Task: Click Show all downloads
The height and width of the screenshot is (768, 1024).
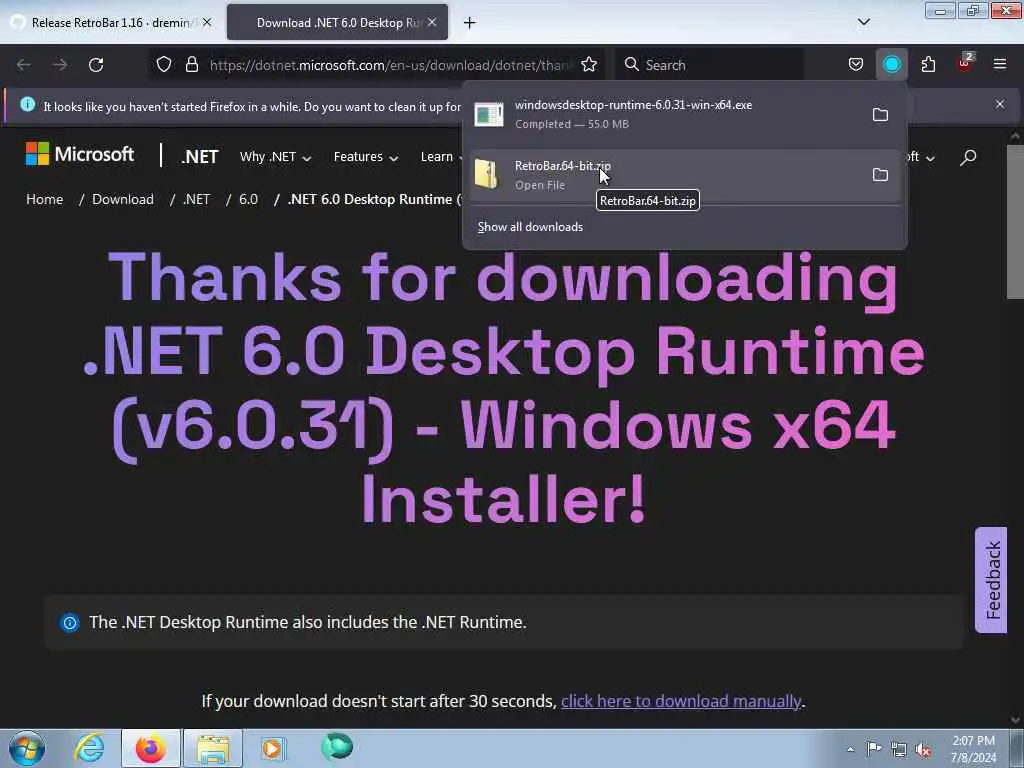Action: [x=530, y=227]
